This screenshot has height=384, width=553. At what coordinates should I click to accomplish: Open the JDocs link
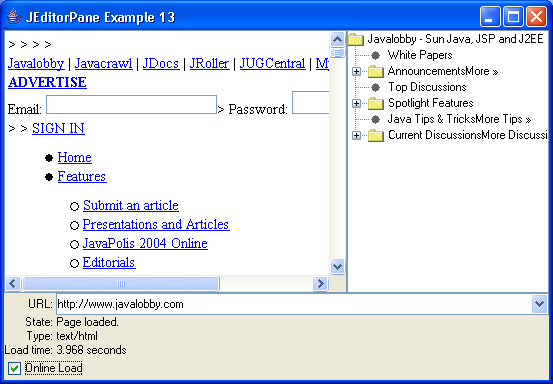tap(161, 63)
